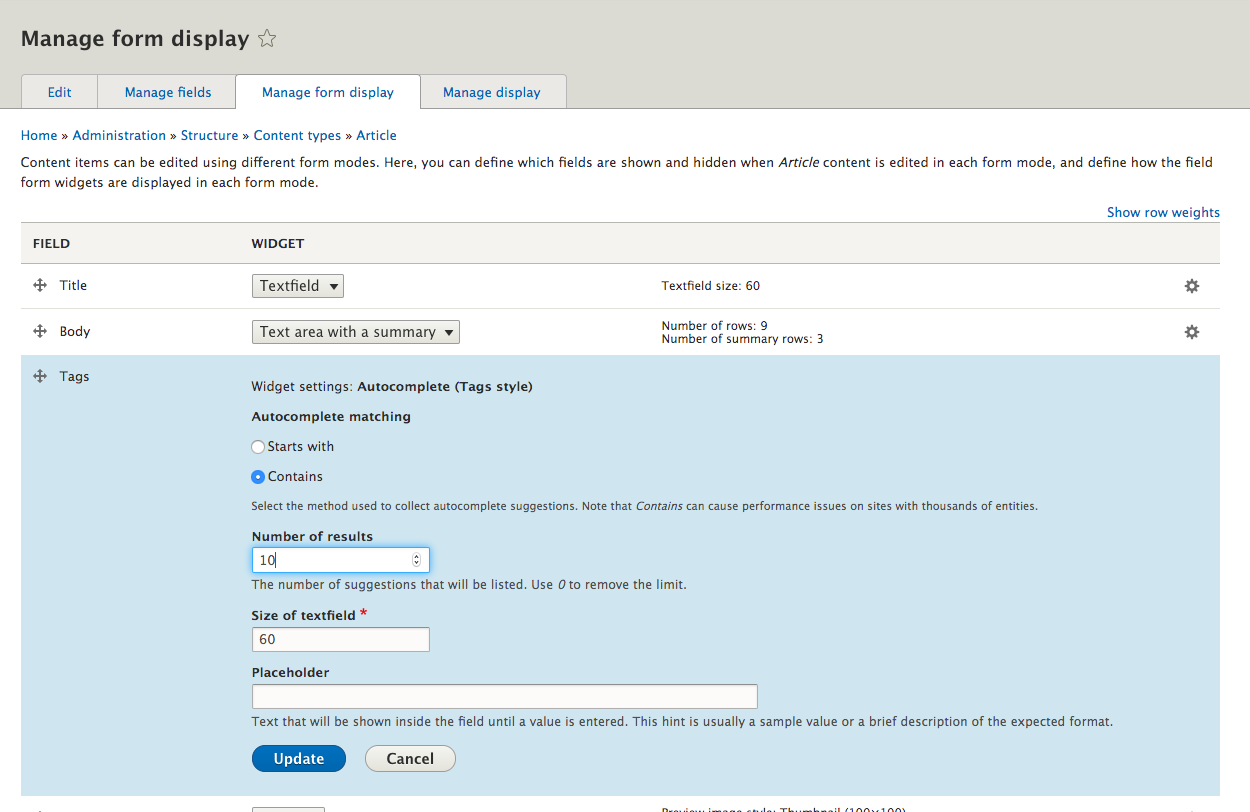The image size is (1250, 812).
Task: Click inside the Placeholder text field
Action: coord(504,696)
